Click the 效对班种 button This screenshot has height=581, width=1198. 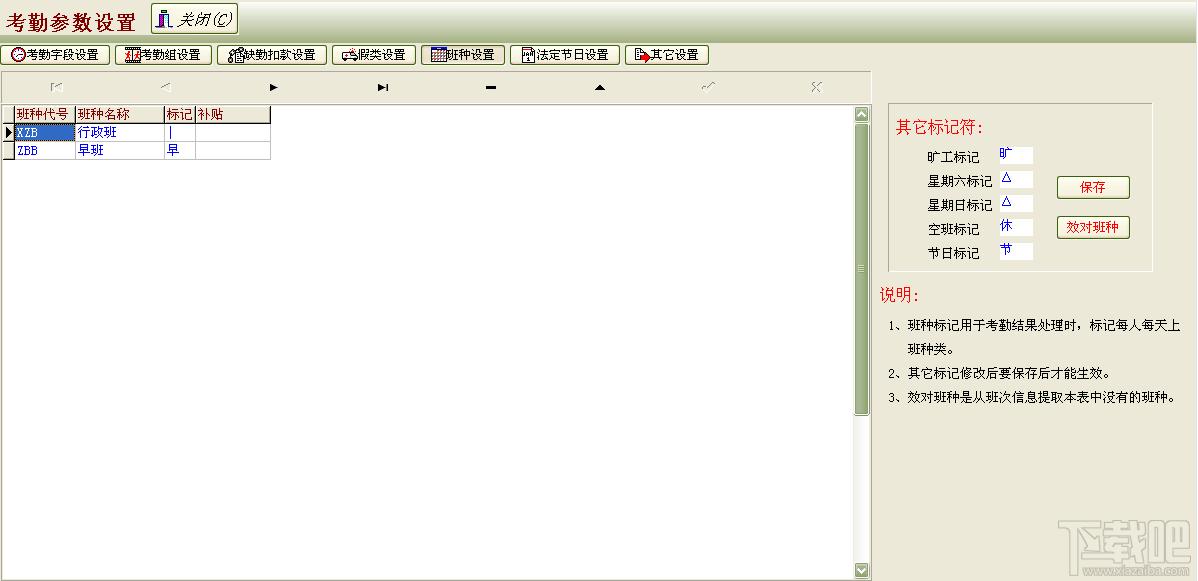click(x=1093, y=227)
